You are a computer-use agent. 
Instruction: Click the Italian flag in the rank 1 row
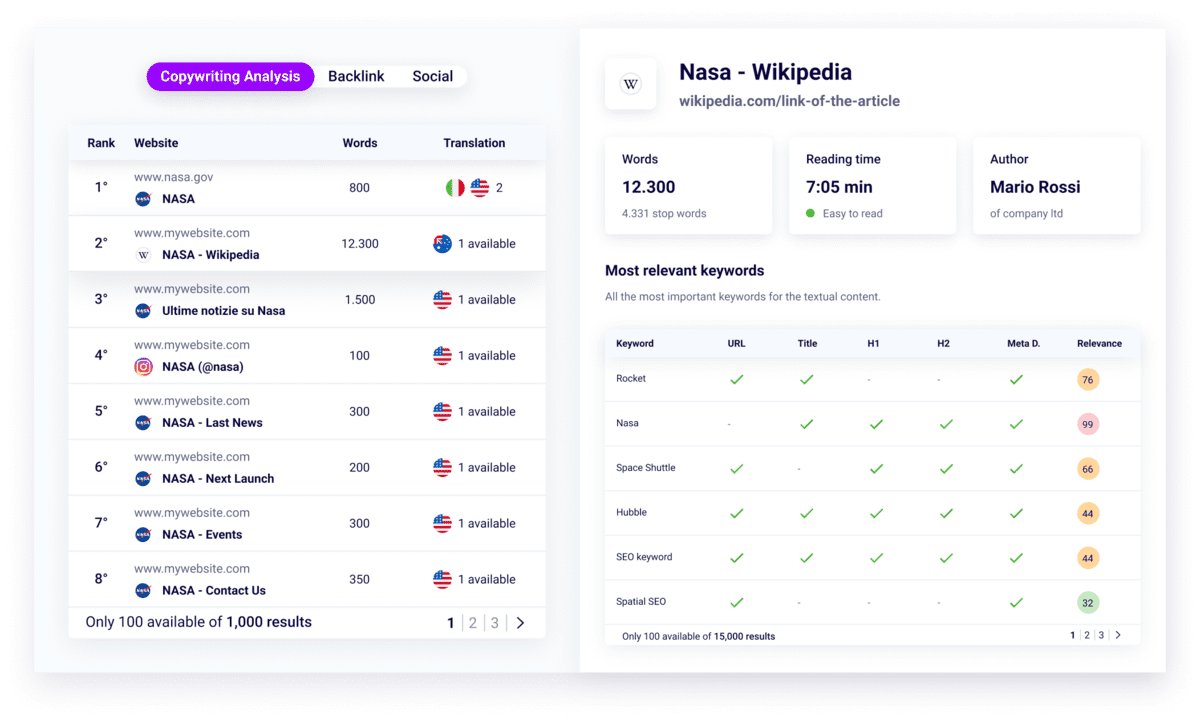[x=455, y=187]
